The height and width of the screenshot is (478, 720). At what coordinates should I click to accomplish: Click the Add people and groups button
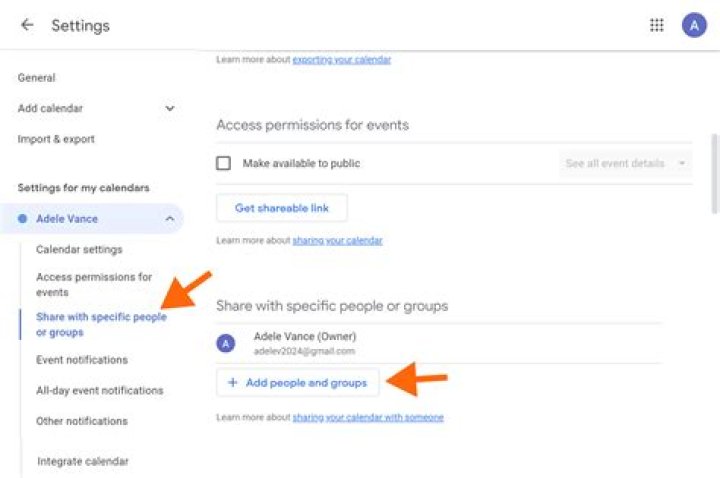[298, 382]
